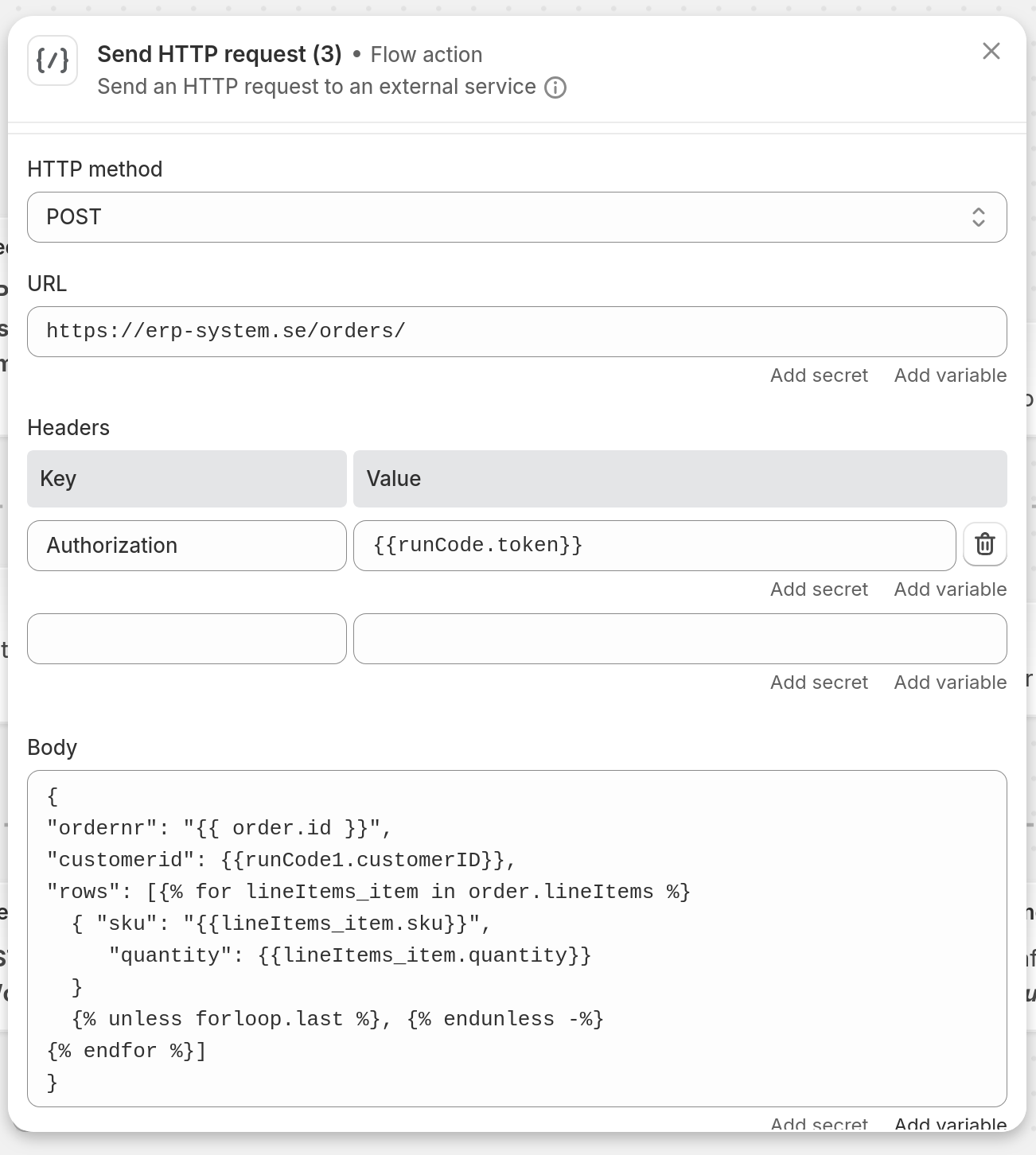Click inside the JSON Body editor

pyautogui.click(x=517, y=939)
